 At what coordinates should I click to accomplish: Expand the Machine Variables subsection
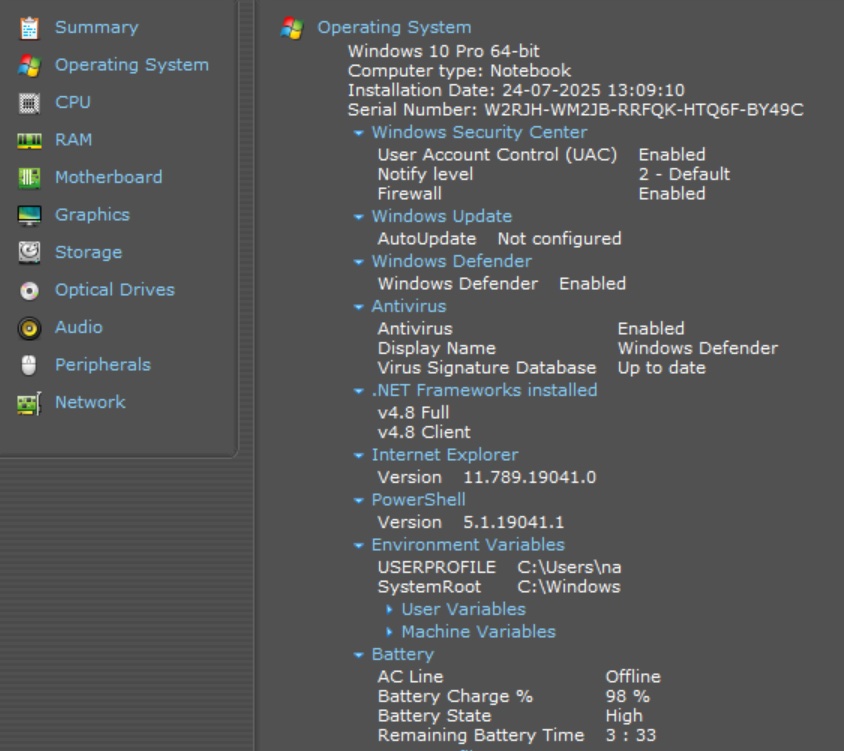389,633
